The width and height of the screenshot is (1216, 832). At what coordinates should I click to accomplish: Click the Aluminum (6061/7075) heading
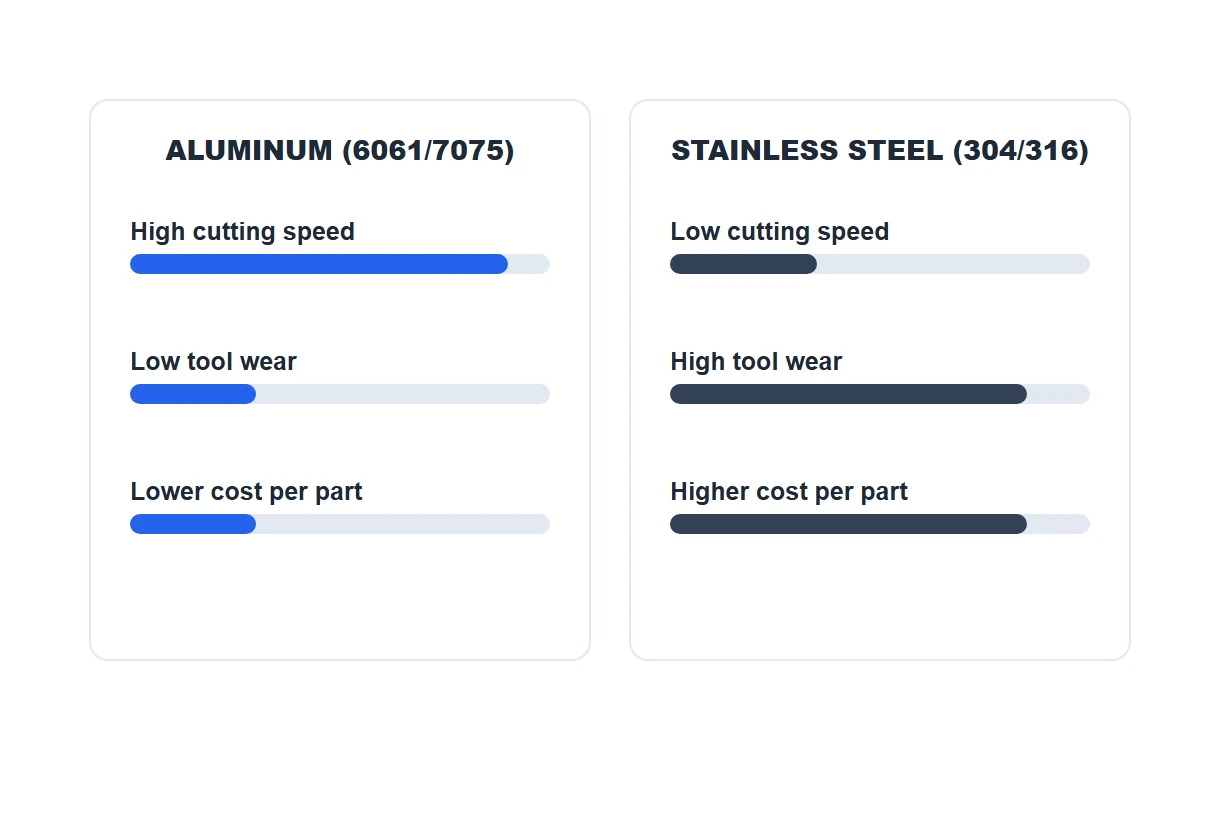[x=340, y=150]
